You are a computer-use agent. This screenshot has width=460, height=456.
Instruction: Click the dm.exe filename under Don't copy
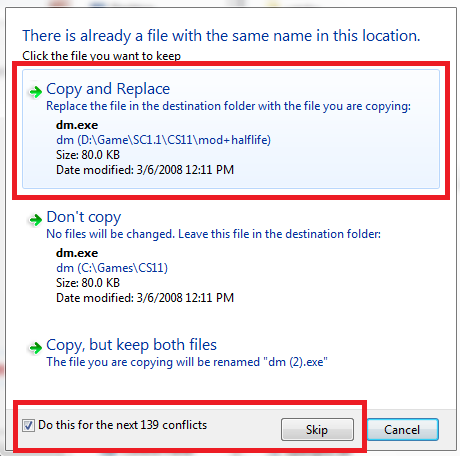pos(77,253)
